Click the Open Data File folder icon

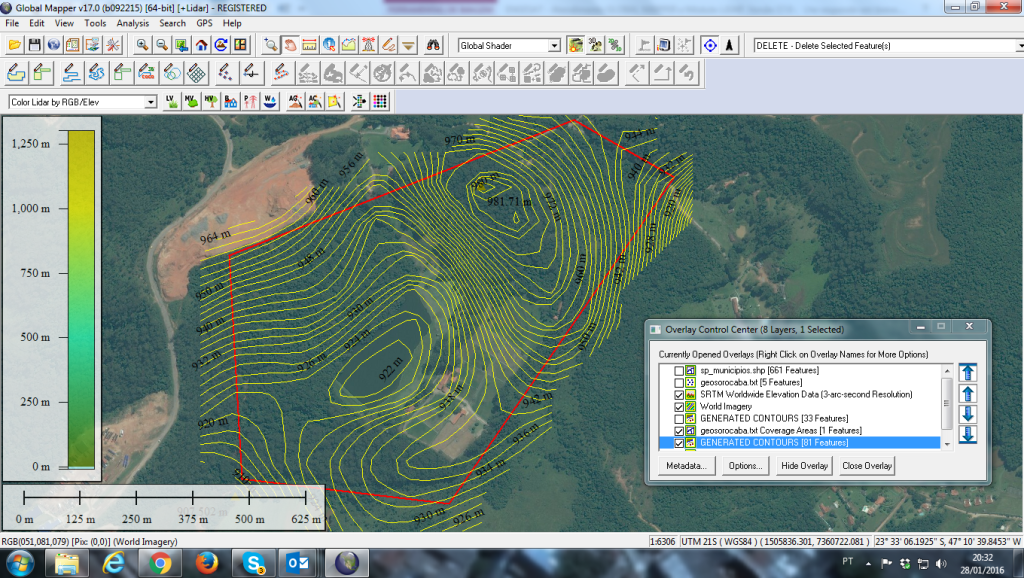[14, 45]
